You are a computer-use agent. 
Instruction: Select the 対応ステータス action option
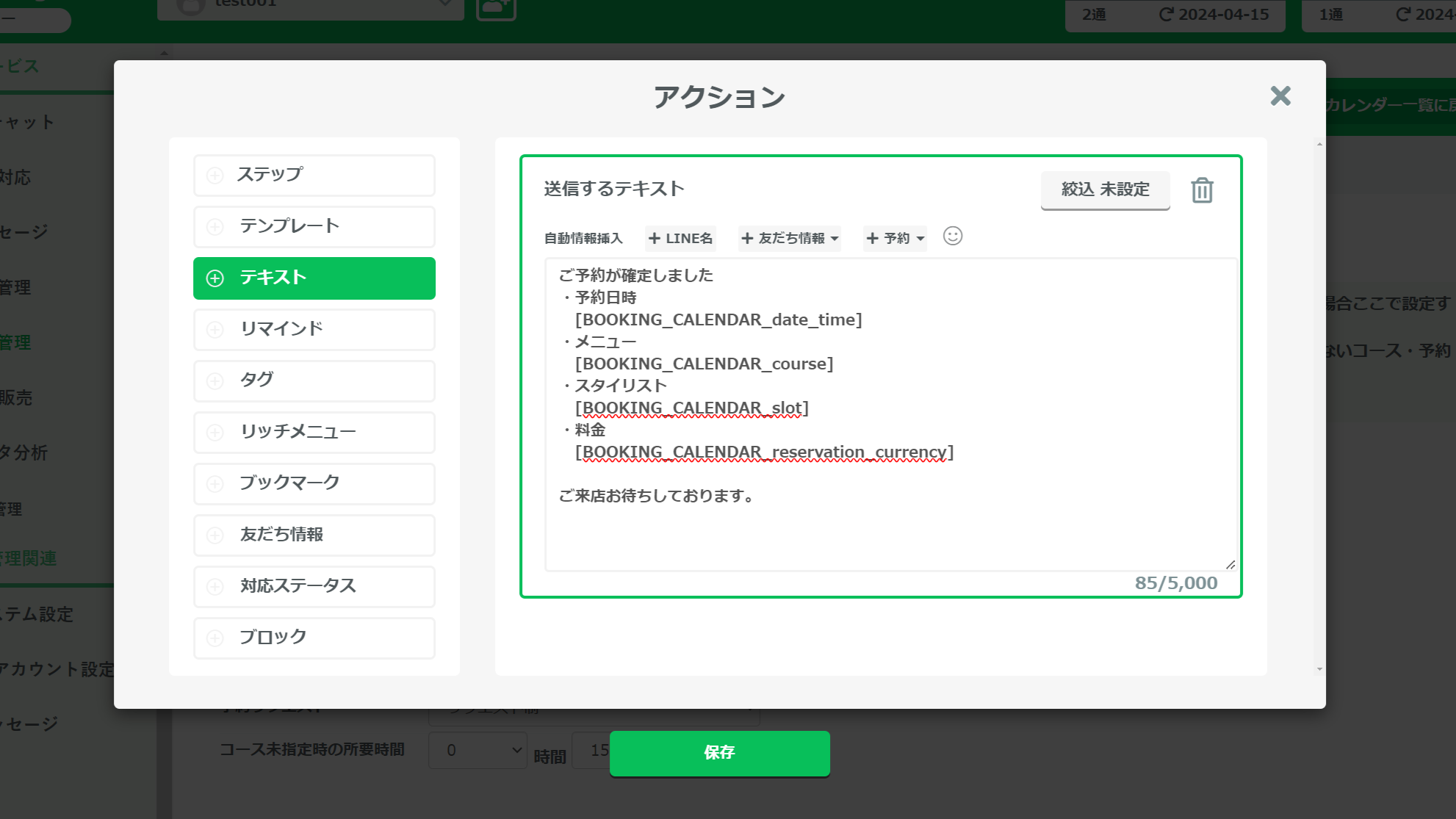coord(314,586)
